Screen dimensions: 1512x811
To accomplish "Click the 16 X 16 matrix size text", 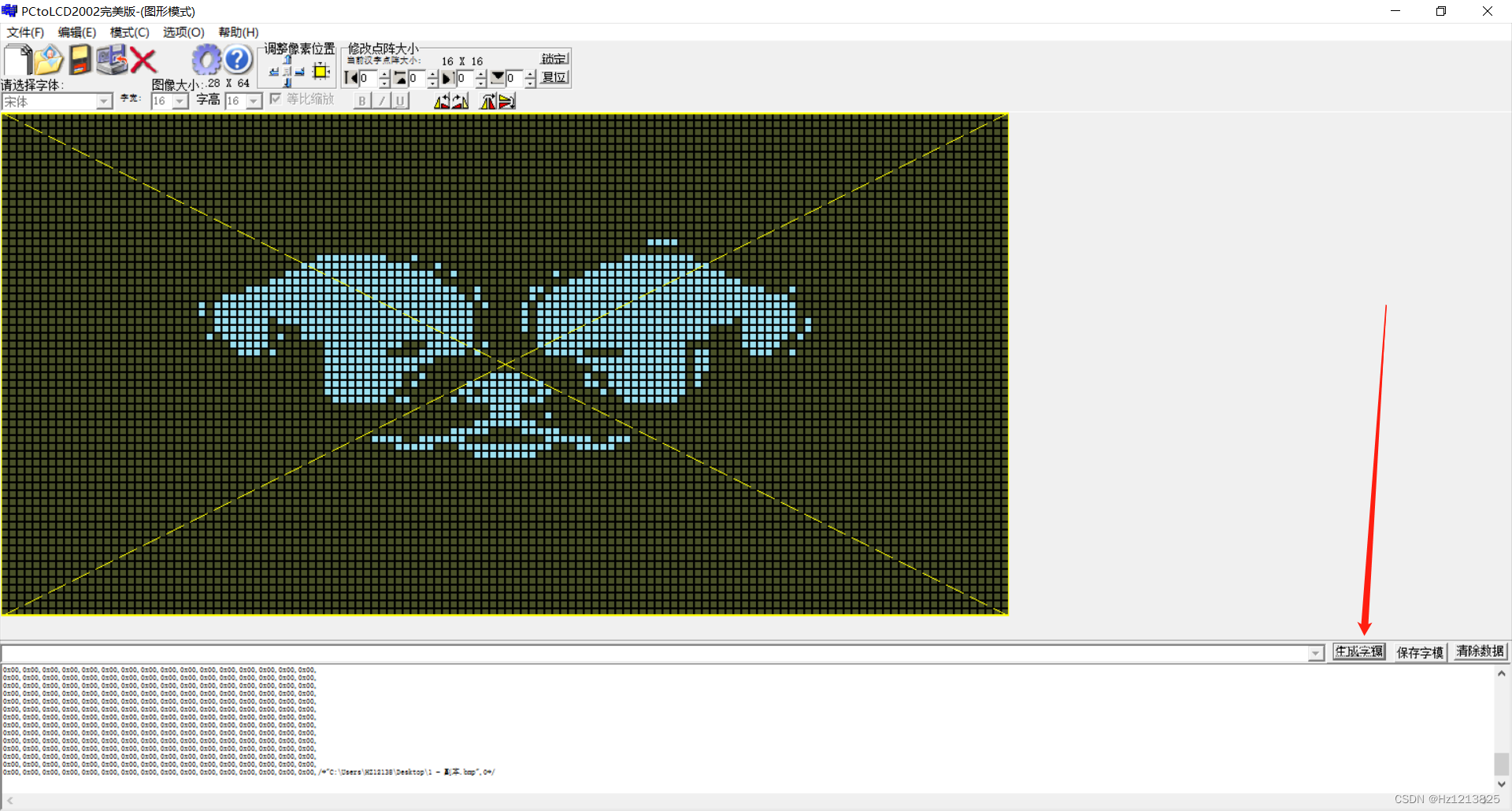I will [462, 61].
